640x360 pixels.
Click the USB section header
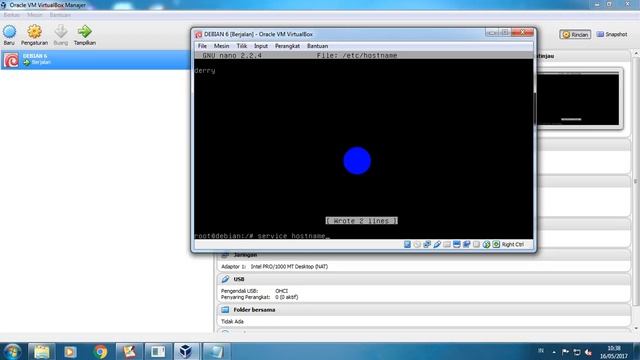click(424, 279)
